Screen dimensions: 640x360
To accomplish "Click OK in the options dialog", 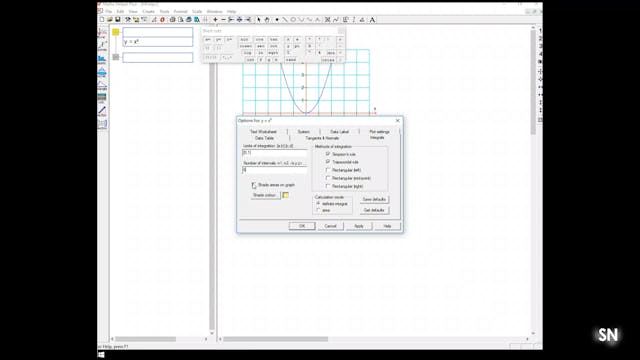I will (x=302, y=226).
